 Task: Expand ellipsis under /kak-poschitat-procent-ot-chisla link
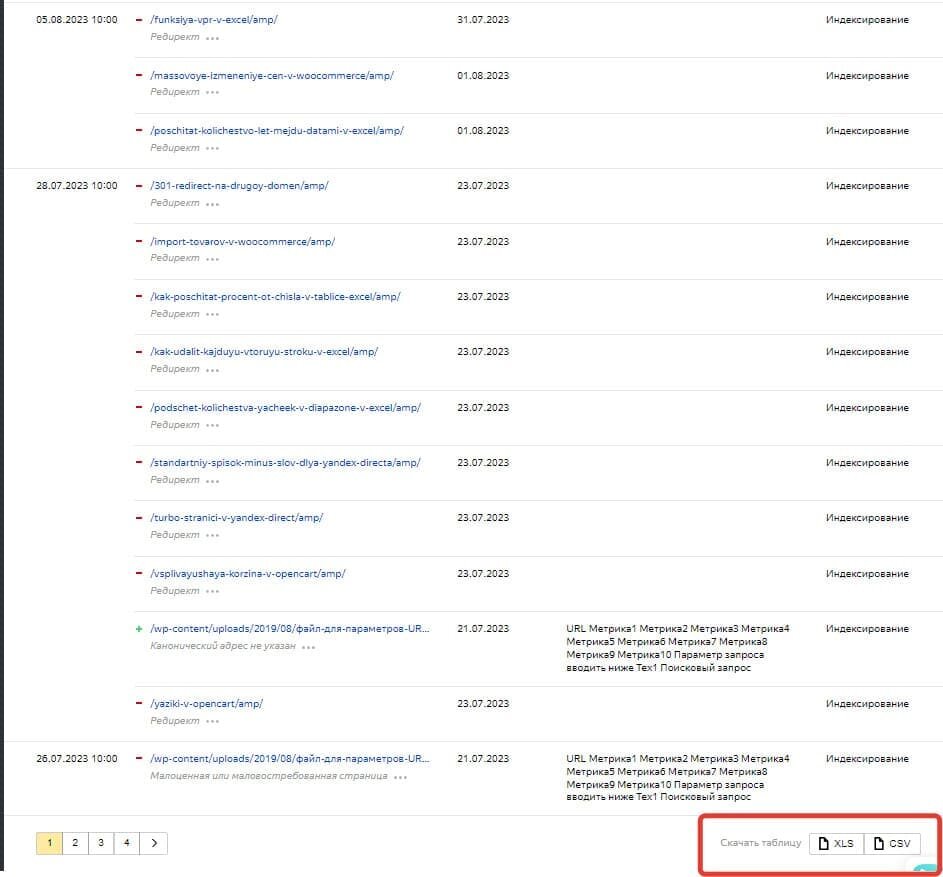click(212, 315)
